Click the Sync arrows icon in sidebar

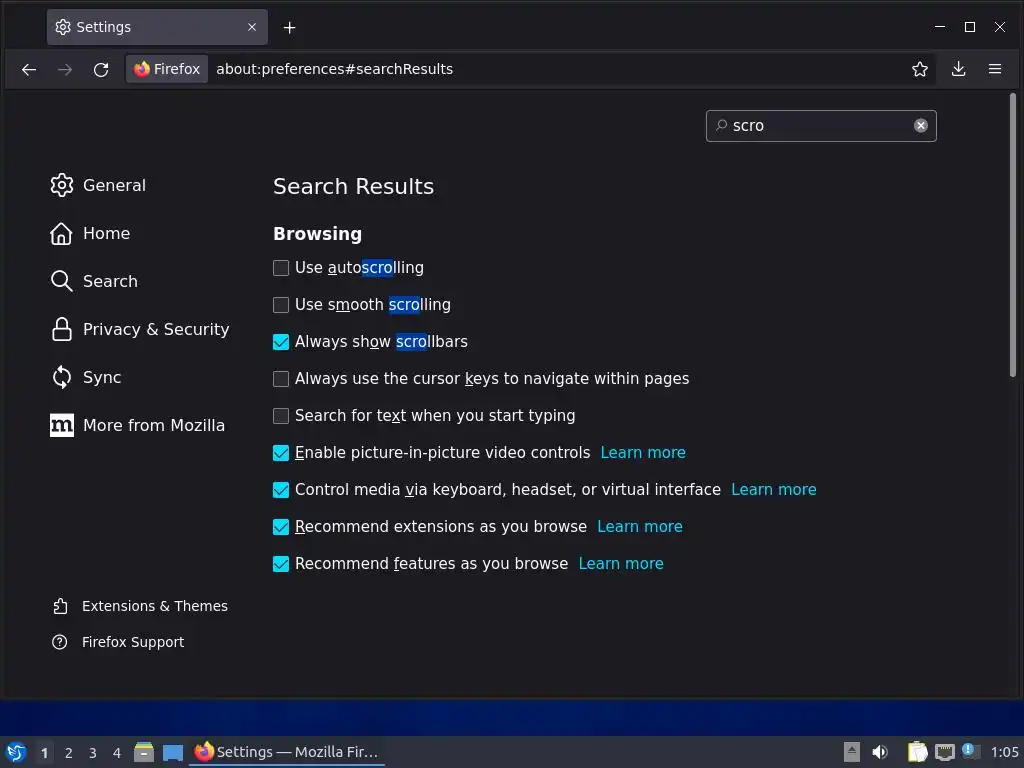click(61, 377)
